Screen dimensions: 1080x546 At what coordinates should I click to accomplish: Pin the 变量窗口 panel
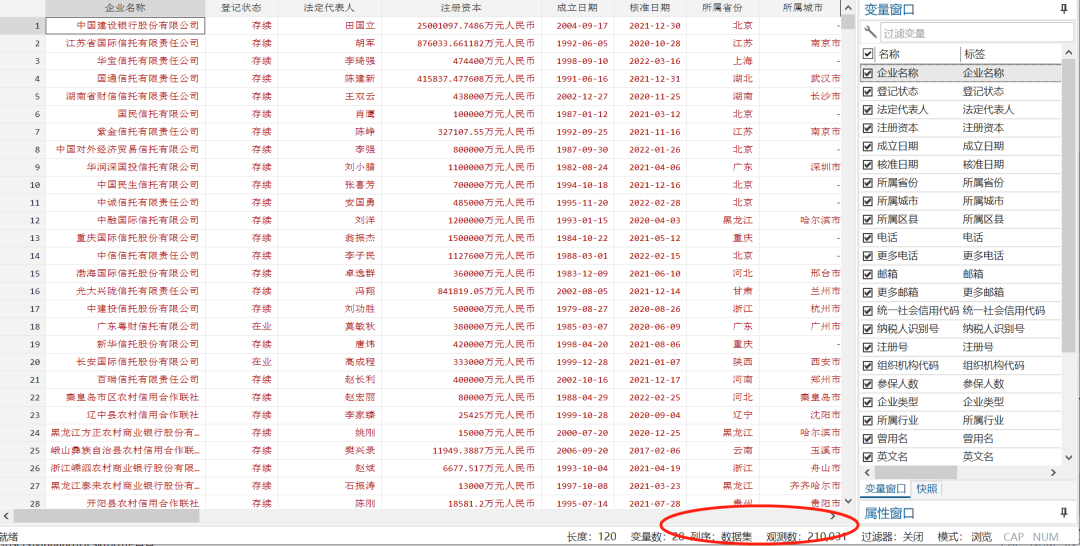coord(1065,9)
